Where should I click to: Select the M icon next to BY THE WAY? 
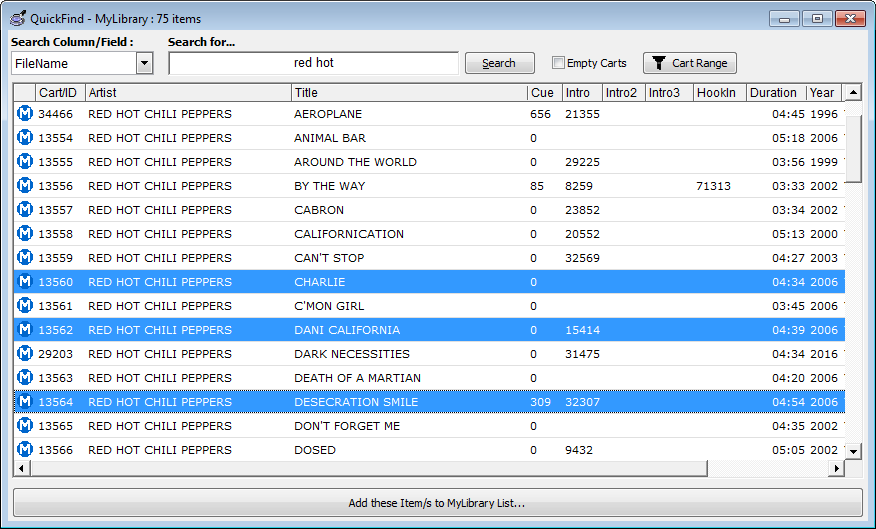coord(25,186)
